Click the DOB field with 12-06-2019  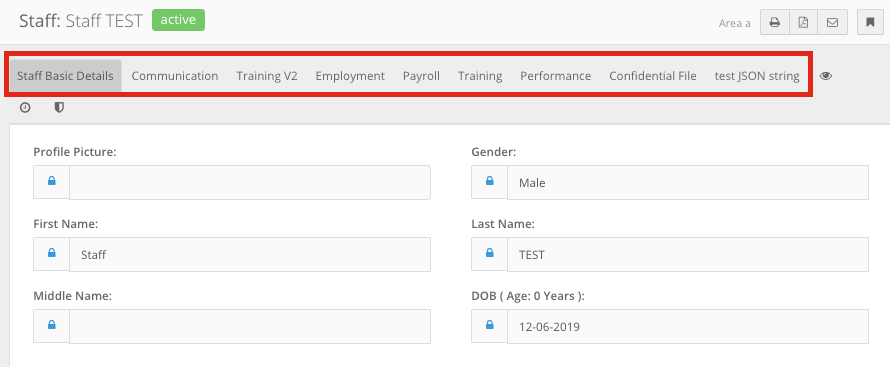click(688, 326)
